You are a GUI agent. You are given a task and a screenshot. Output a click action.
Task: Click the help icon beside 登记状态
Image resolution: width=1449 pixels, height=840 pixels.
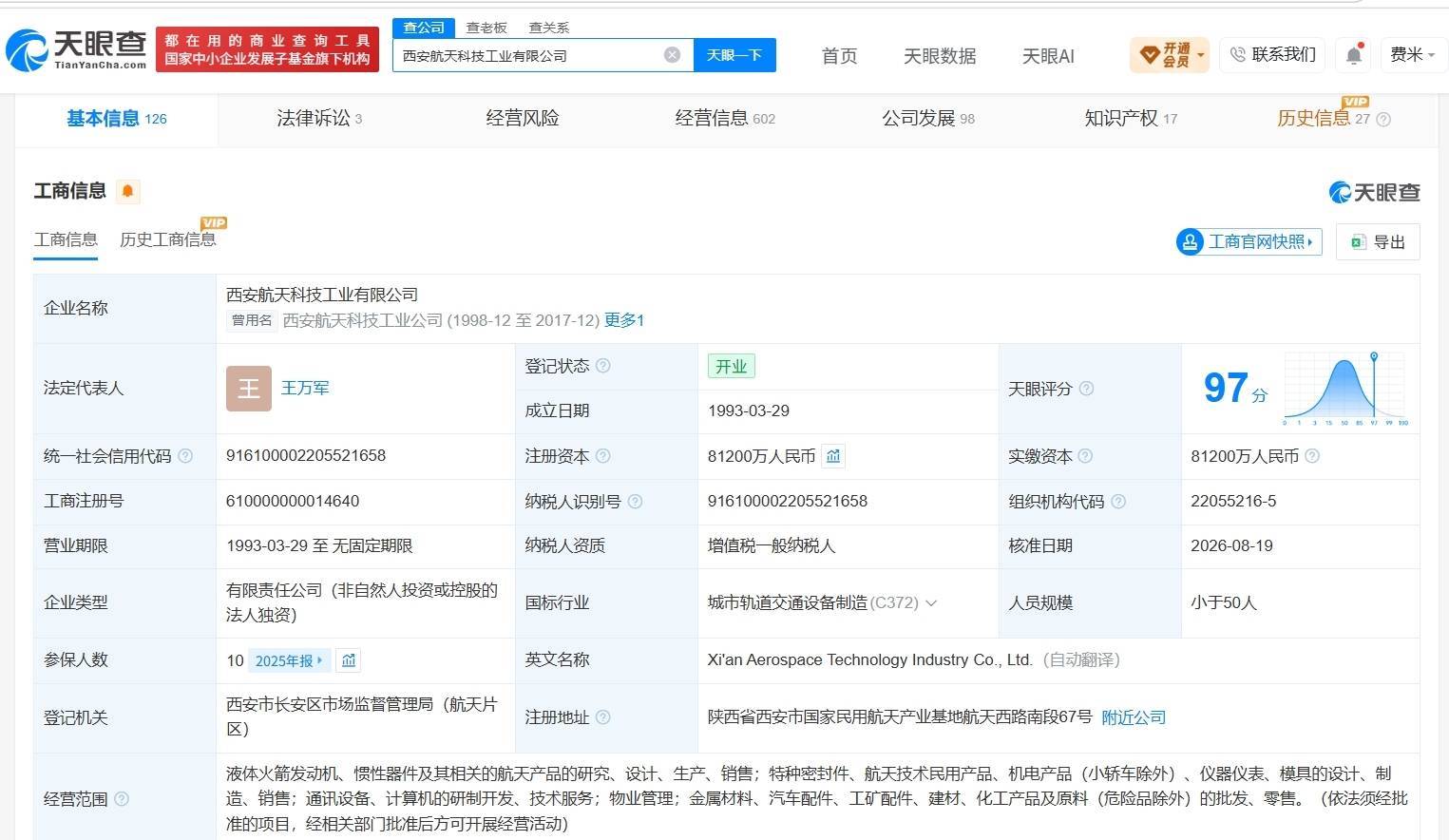point(602,366)
